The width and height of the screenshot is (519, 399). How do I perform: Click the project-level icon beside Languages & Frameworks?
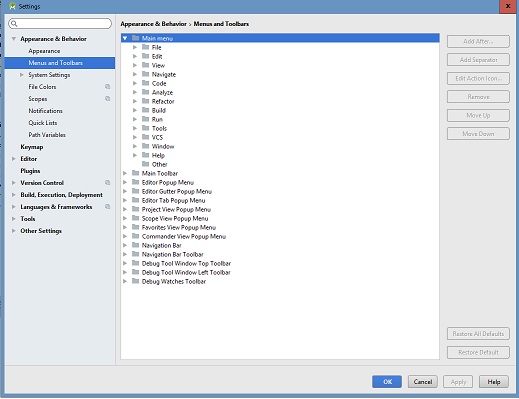tap(107, 207)
